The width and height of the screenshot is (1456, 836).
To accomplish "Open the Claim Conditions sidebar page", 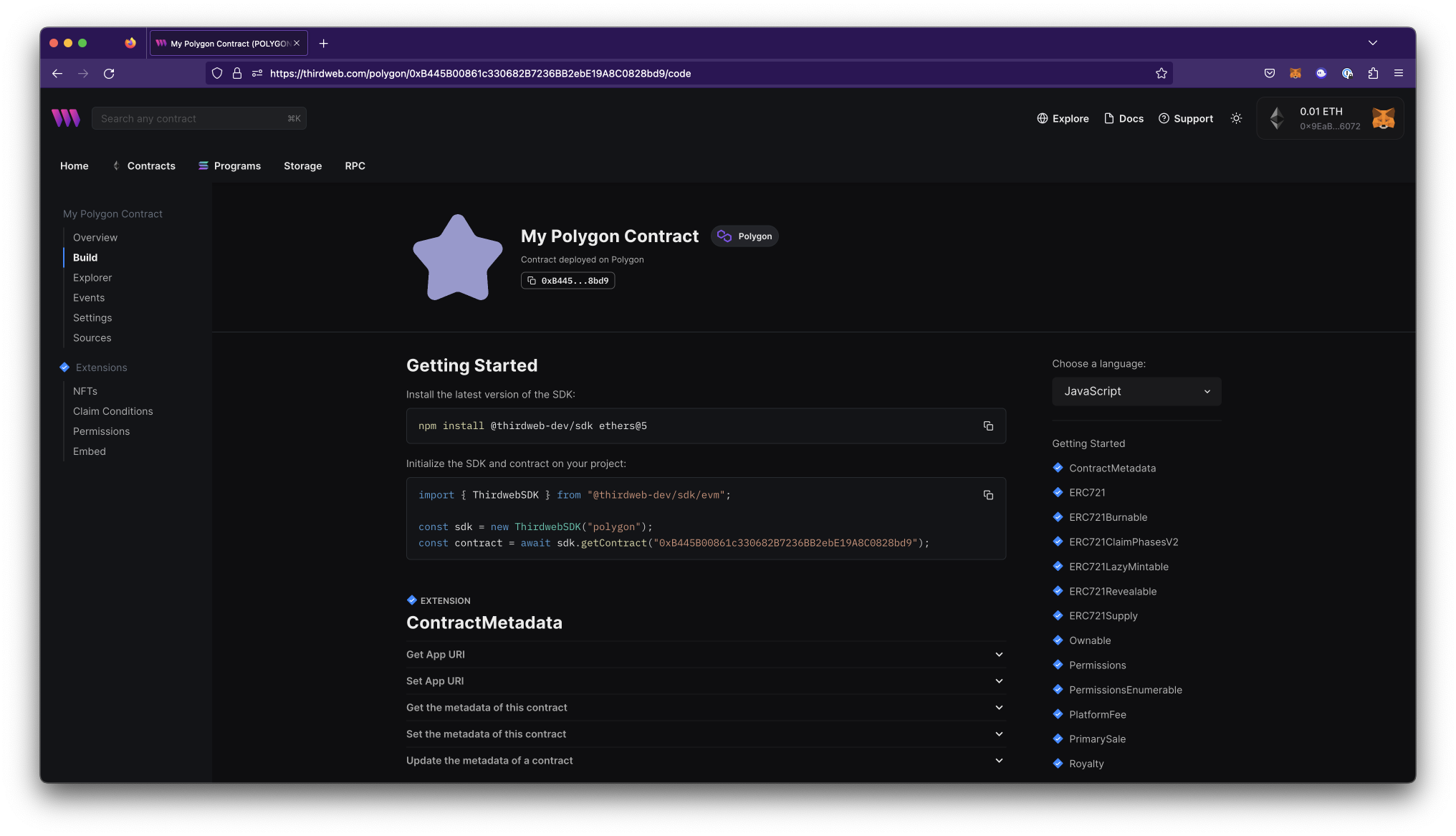I will pyautogui.click(x=112, y=410).
